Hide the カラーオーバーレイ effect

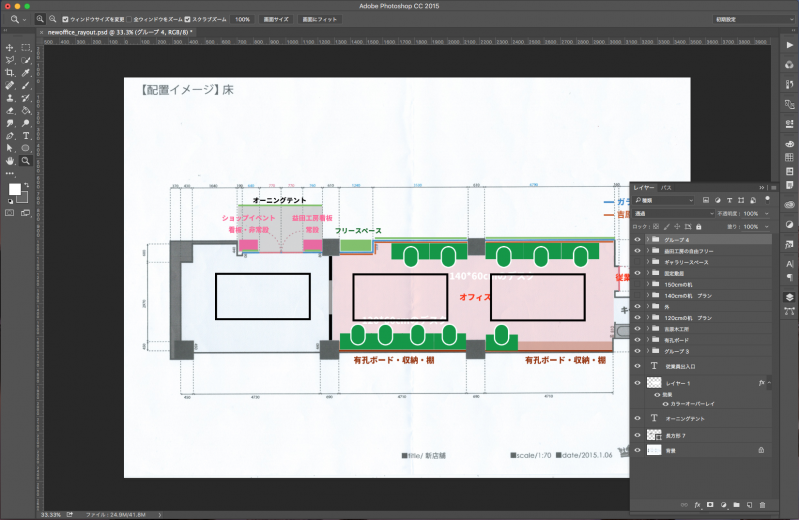point(665,404)
